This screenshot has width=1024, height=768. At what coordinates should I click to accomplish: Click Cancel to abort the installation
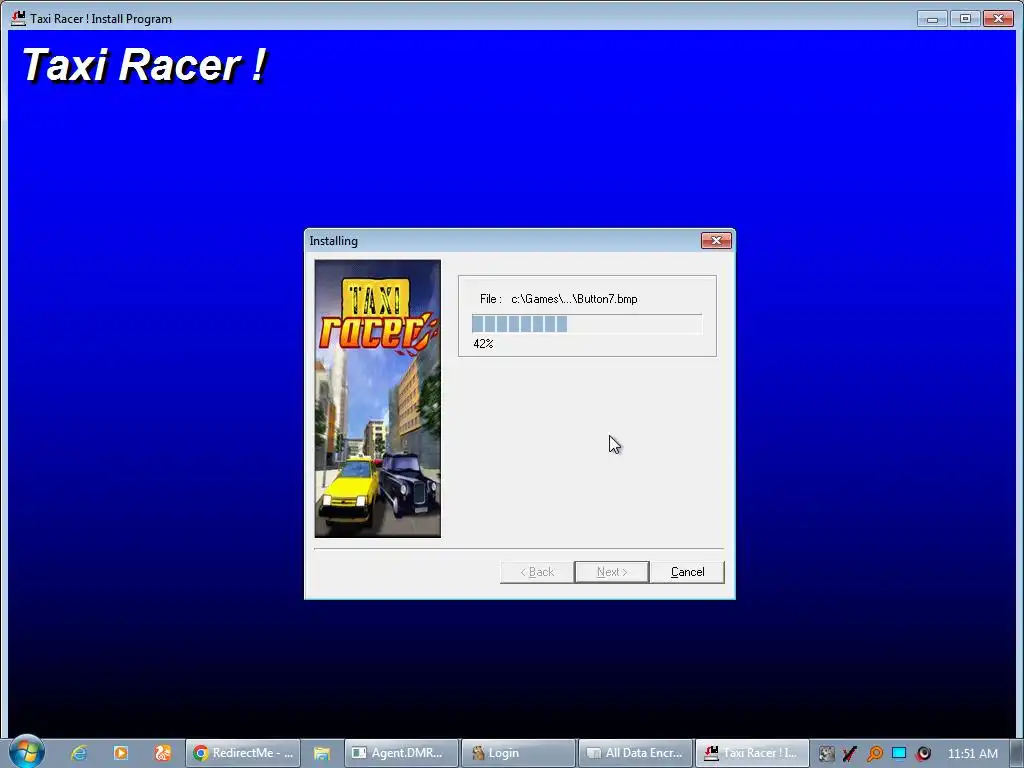[687, 572]
